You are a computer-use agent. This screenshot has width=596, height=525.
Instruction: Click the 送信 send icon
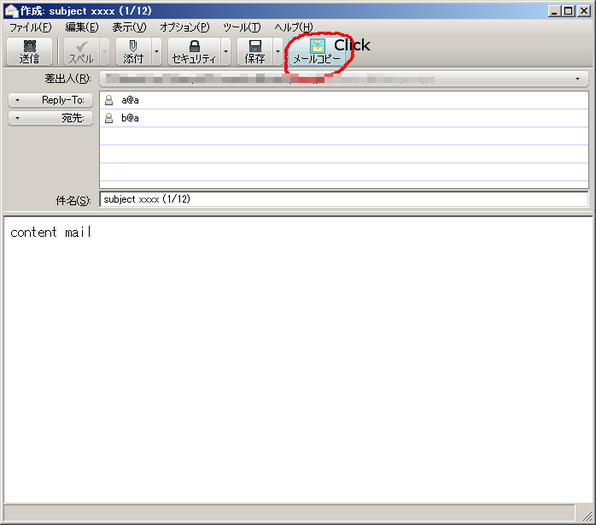point(30,46)
